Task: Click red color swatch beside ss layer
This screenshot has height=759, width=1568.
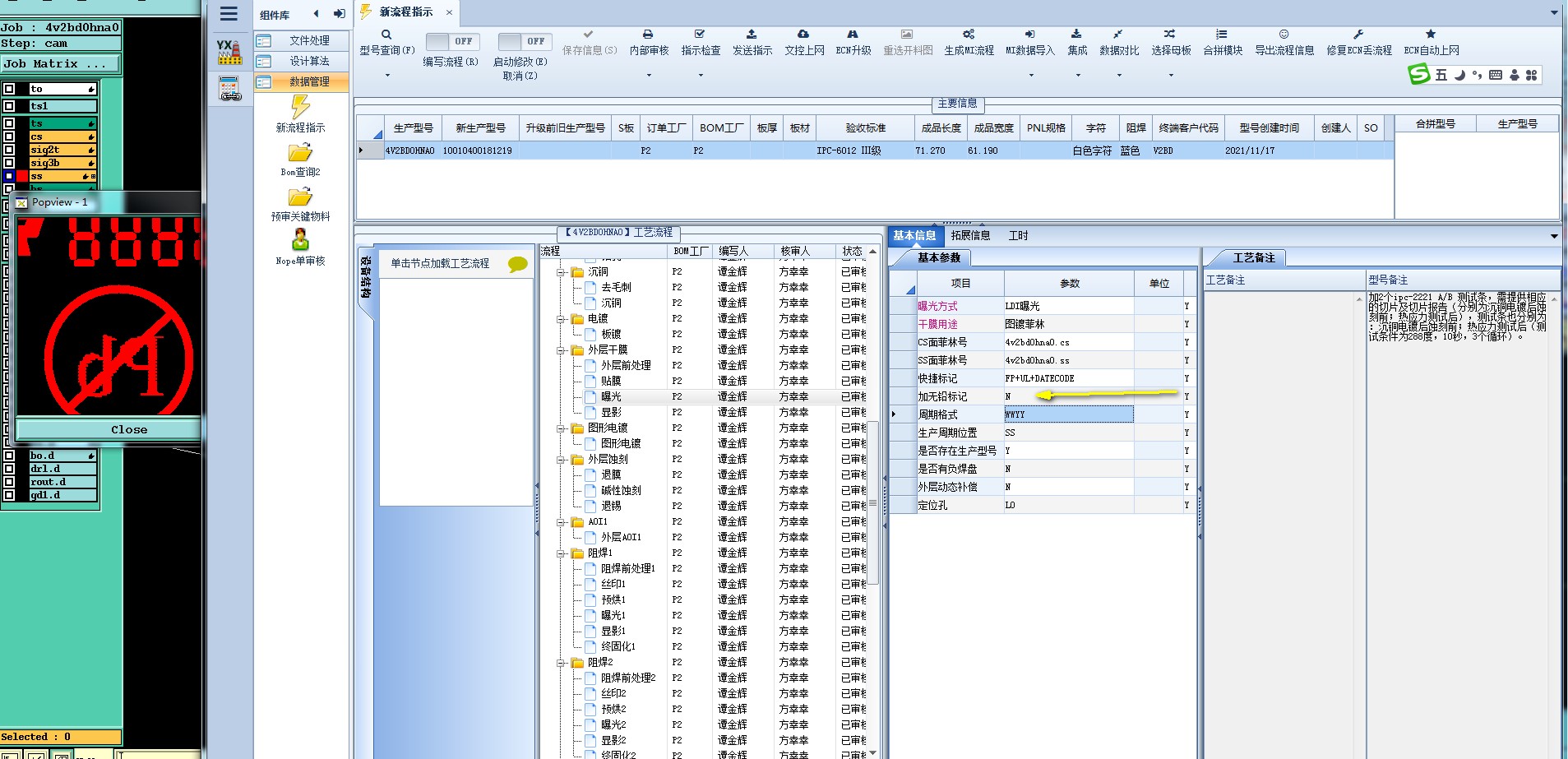Action: (22, 176)
